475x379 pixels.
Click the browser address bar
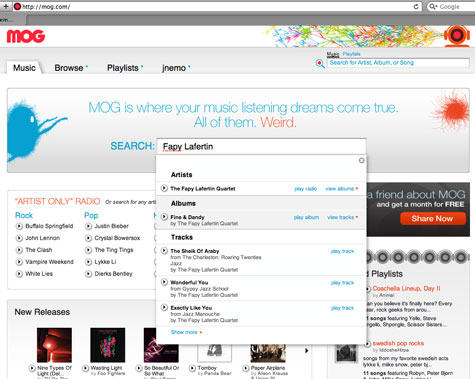[217, 7]
